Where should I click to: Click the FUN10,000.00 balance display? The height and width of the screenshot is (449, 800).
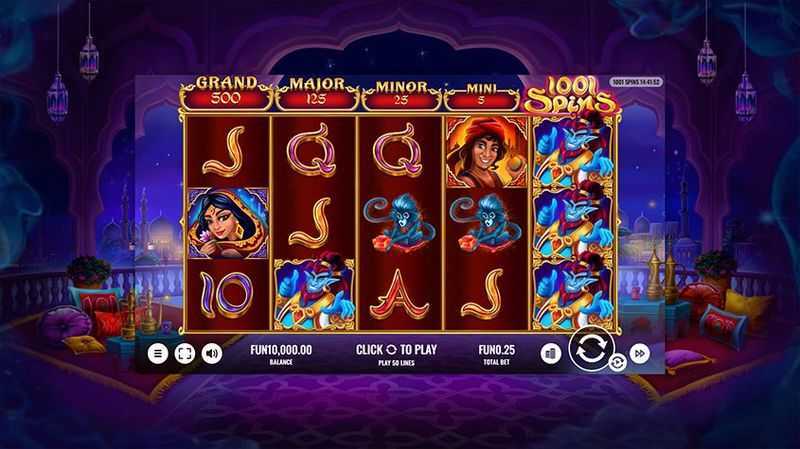click(281, 354)
